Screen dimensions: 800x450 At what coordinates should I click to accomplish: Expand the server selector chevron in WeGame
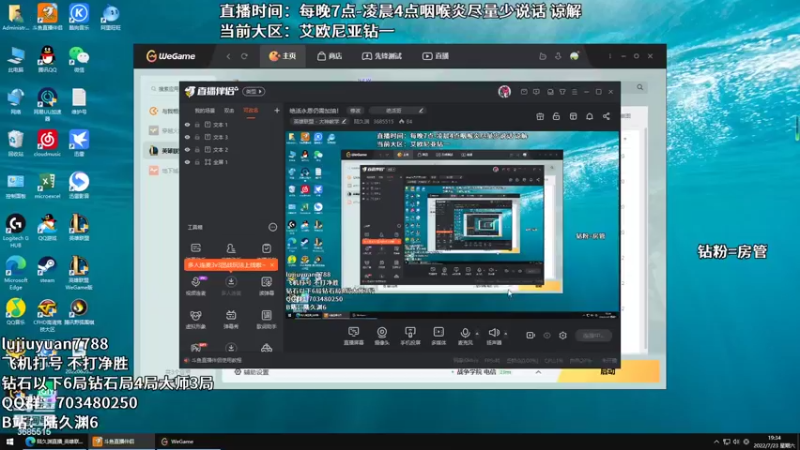538,372
